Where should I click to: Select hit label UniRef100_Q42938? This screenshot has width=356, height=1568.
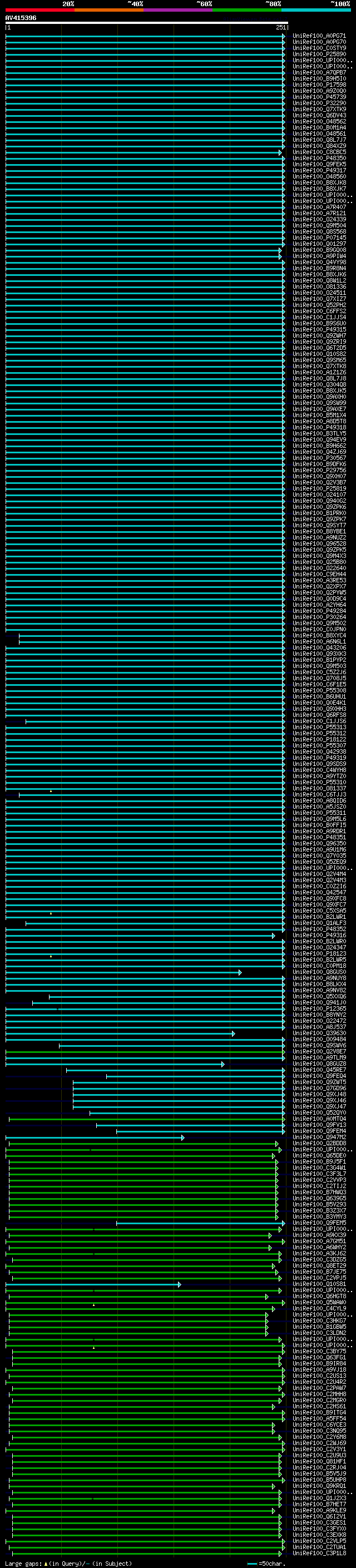click(x=319, y=752)
